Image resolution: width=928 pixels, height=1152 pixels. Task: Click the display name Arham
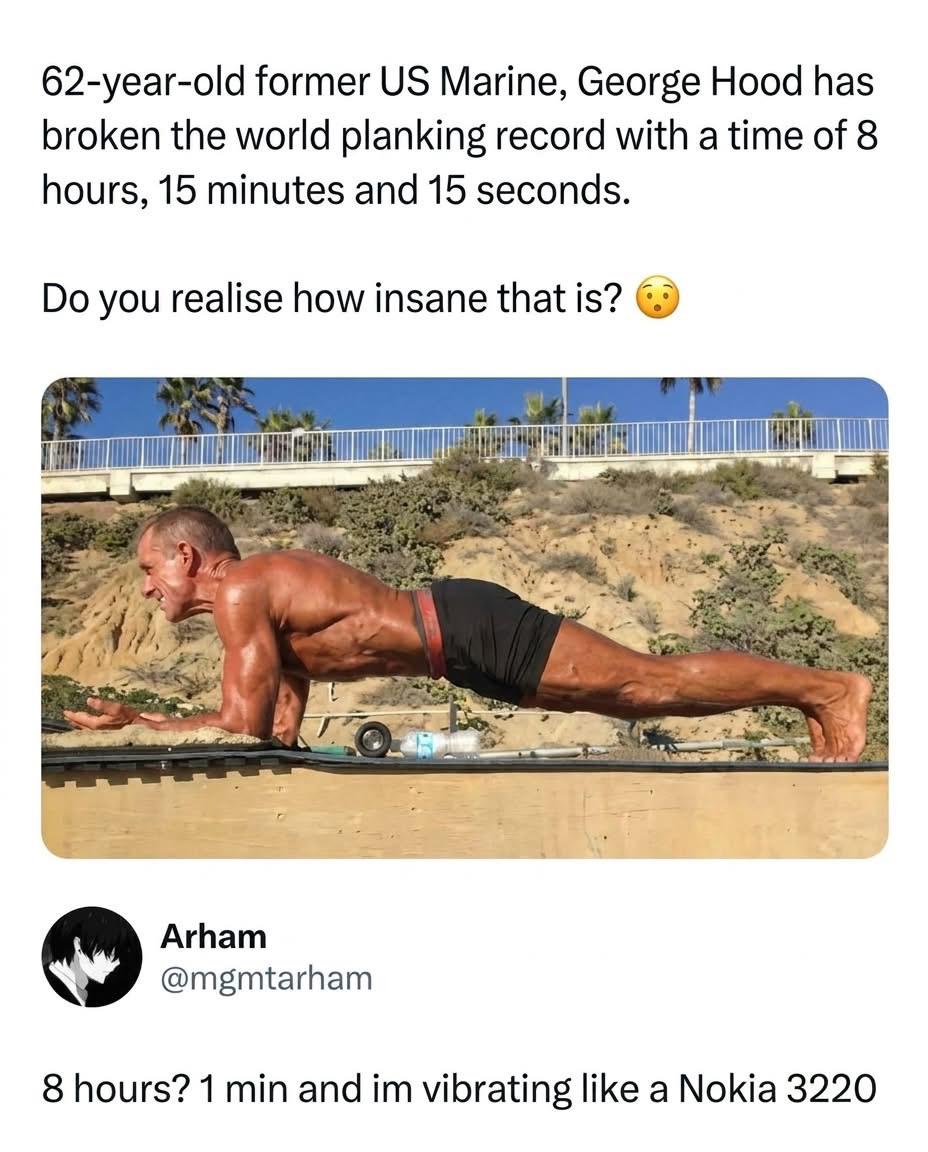tap(213, 937)
